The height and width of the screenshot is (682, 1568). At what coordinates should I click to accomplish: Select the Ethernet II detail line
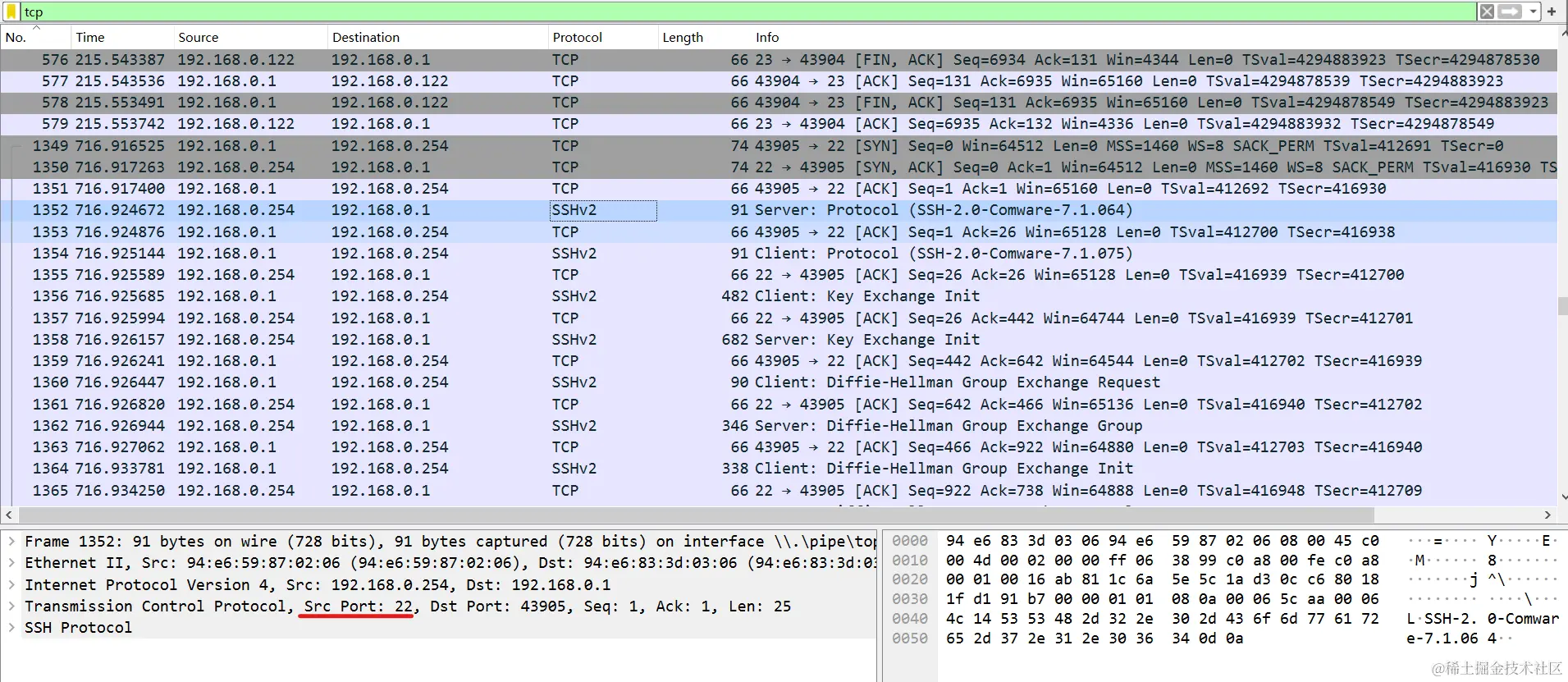pyautogui.click(x=450, y=563)
